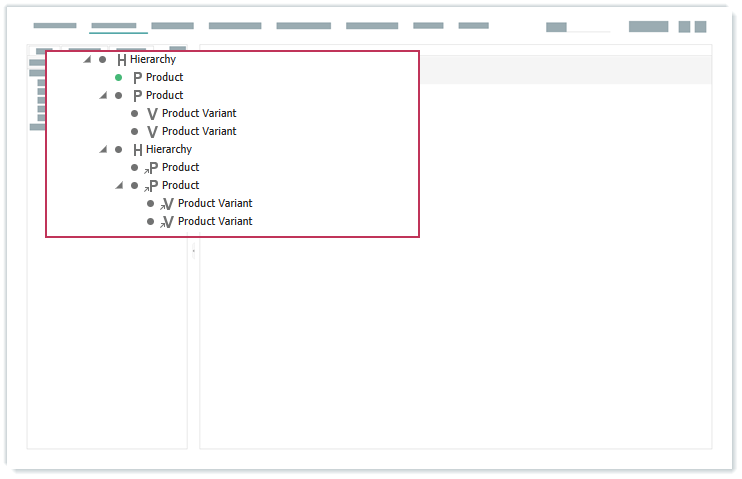Click the linked V icon of the last Product Variant
Viewport: 742px width, 479px height.
pyautogui.click(x=167, y=222)
